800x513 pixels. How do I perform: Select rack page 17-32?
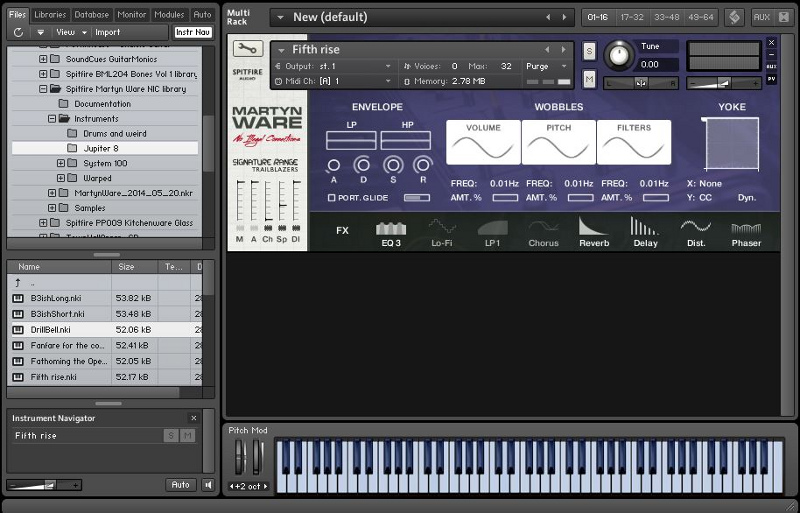[x=632, y=17]
